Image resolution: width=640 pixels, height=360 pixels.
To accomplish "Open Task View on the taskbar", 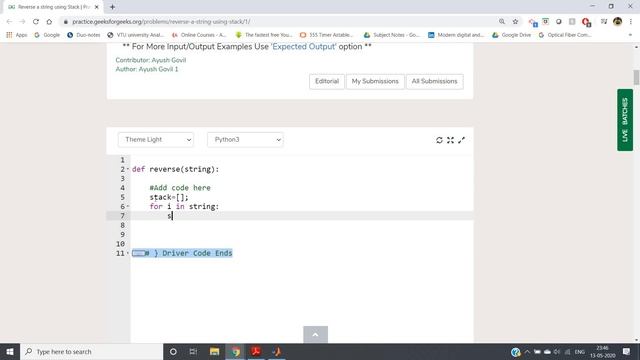I will tap(193, 351).
